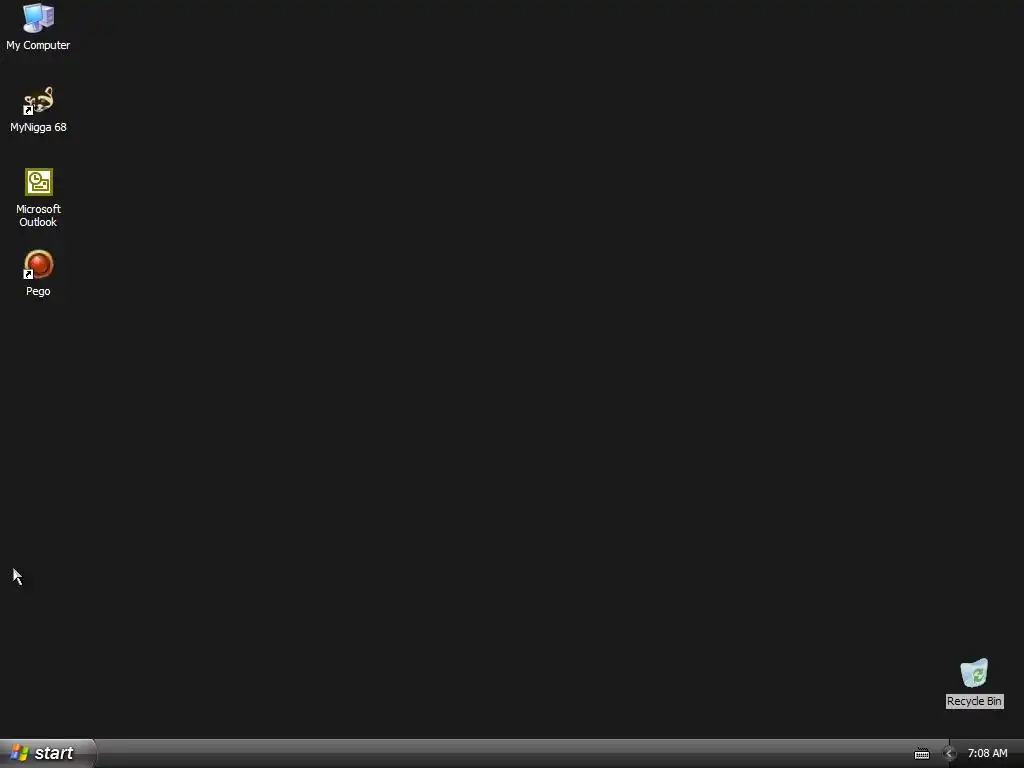Click shortcut arrow overlay on raccoon icon
This screenshot has width=1024, height=768.
click(x=28, y=110)
